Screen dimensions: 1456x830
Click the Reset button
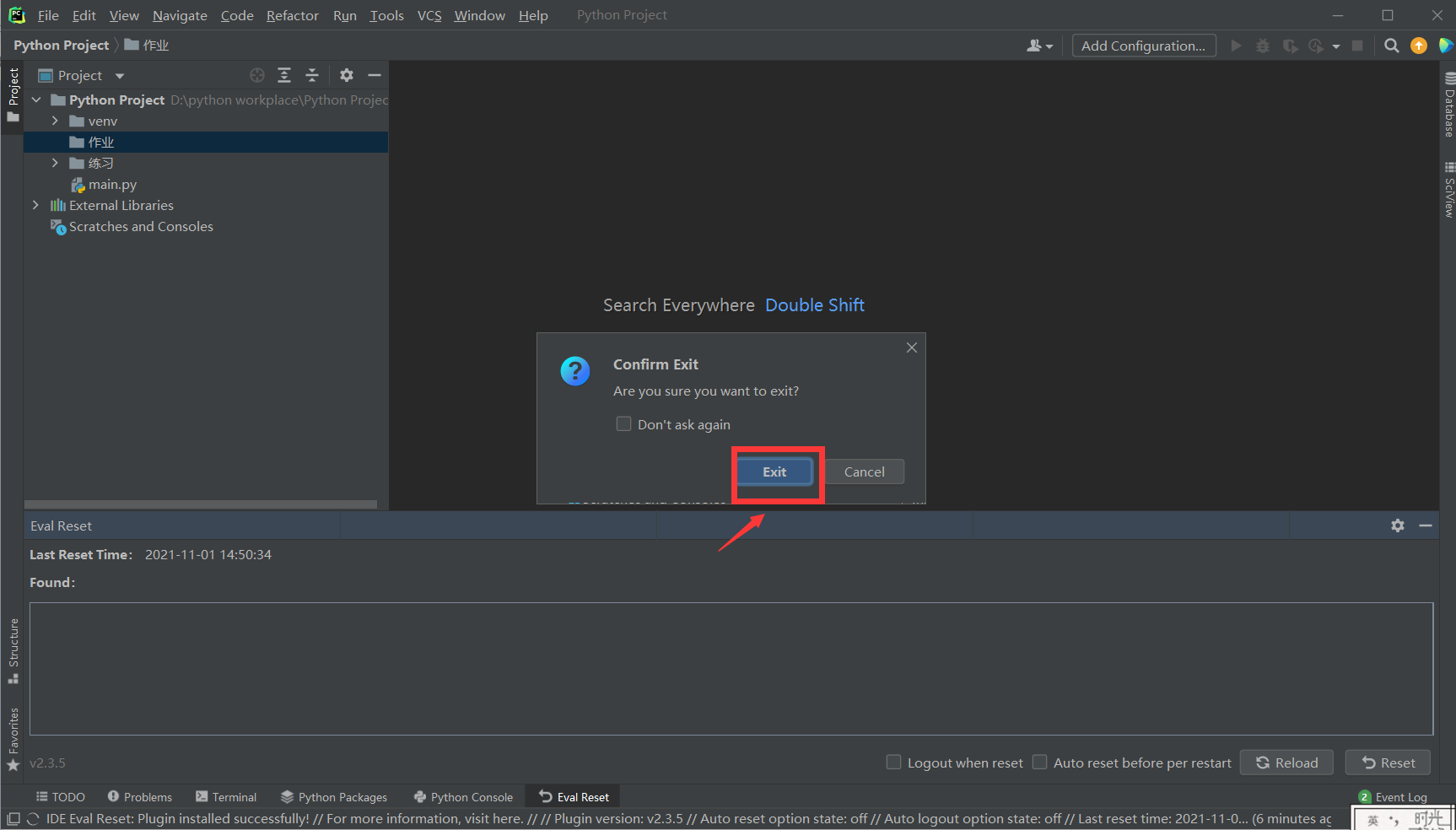tap(1388, 763)
